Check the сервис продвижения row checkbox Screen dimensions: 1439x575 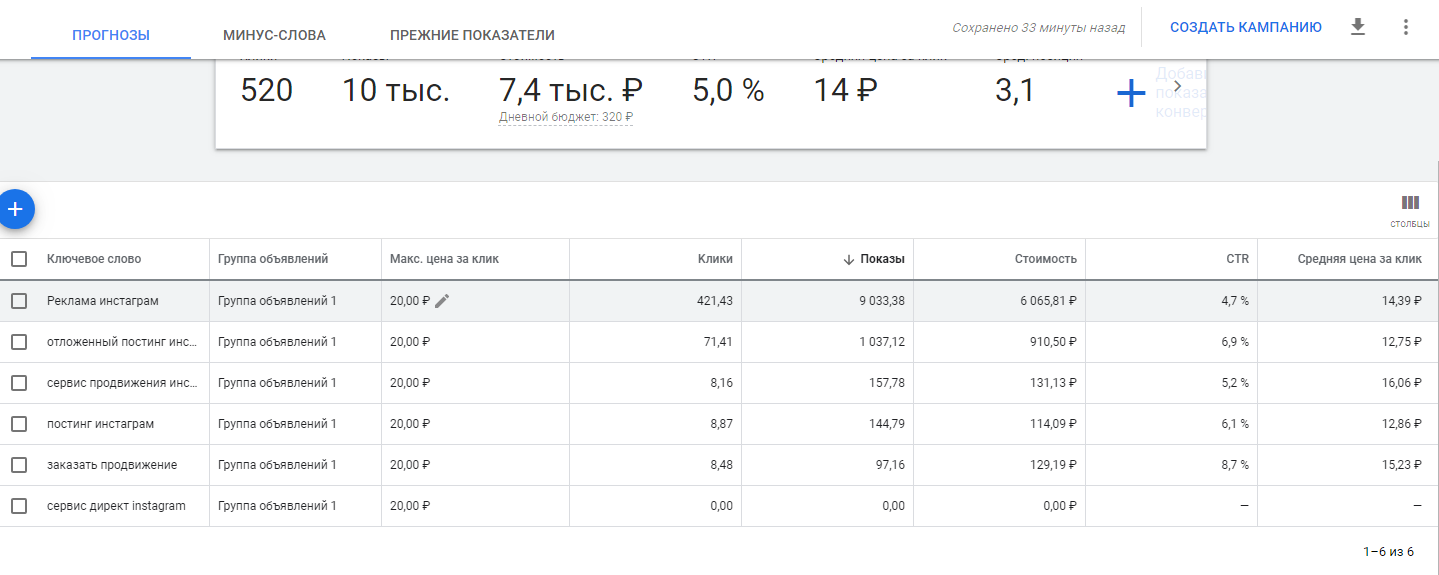[x=19, y=383]
